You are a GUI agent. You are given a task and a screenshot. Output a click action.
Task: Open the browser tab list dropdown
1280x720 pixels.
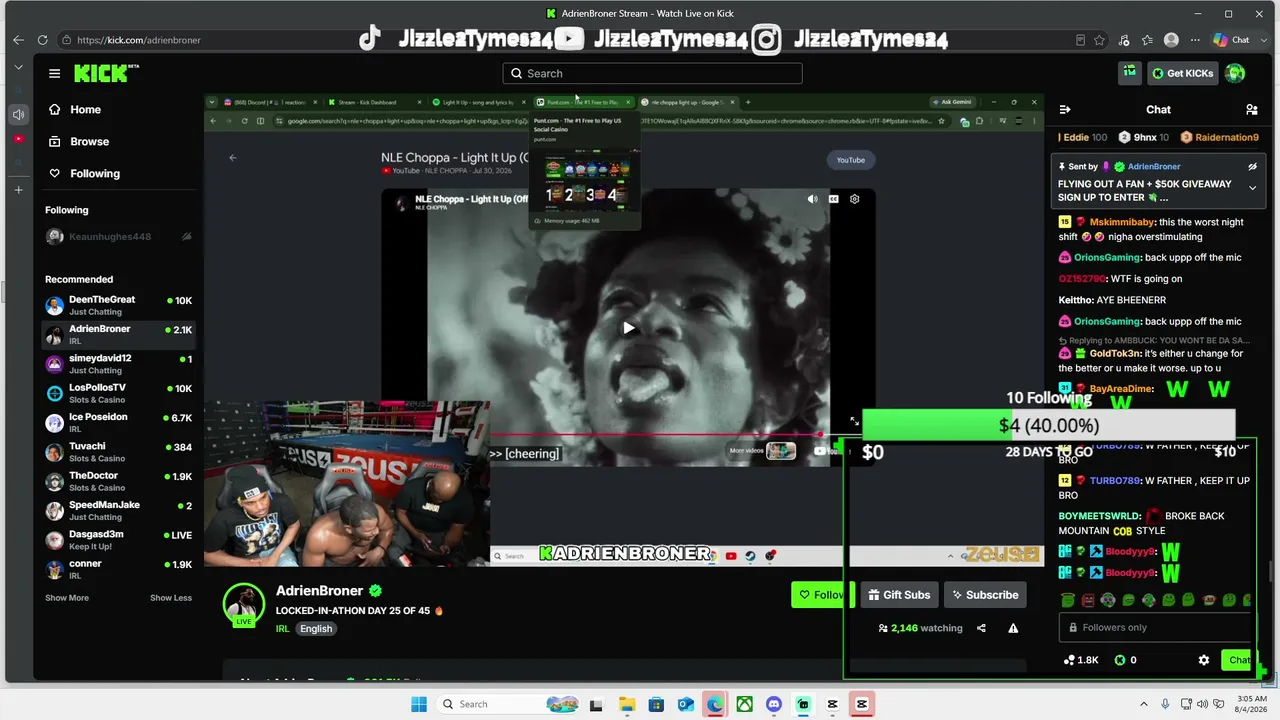point(18,67)
